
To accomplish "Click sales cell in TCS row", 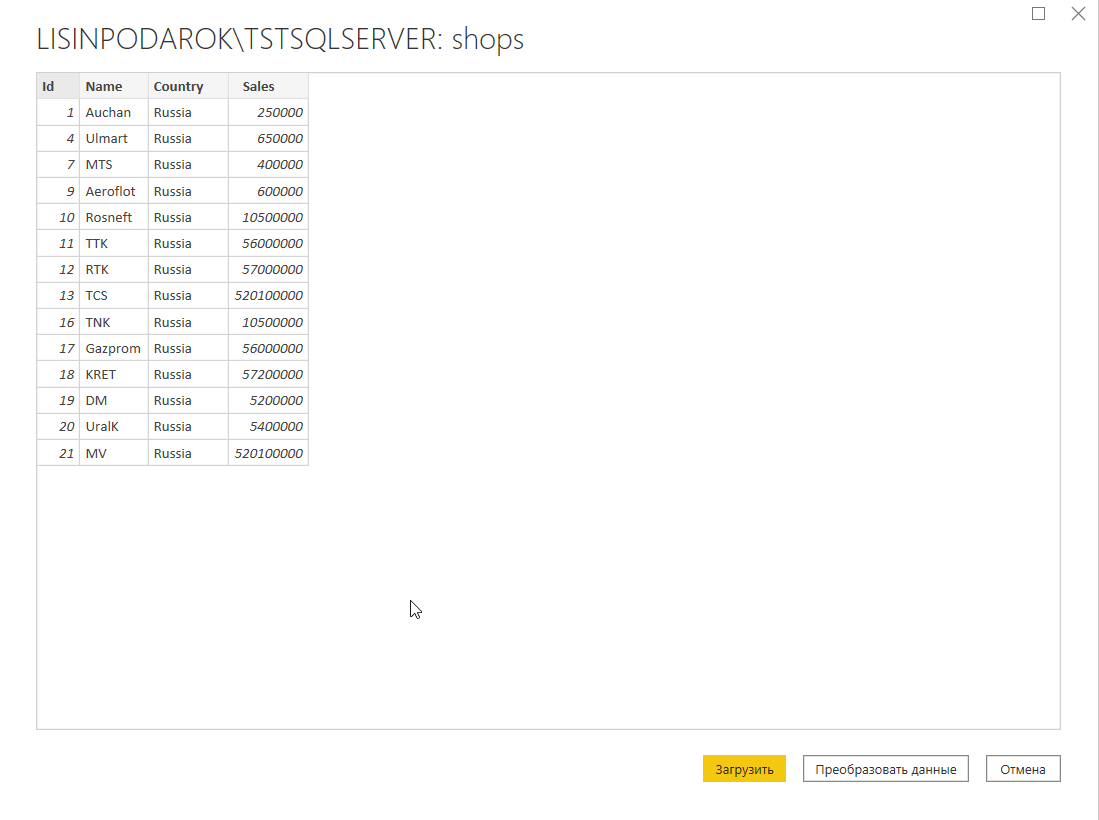I will point(268,296).
